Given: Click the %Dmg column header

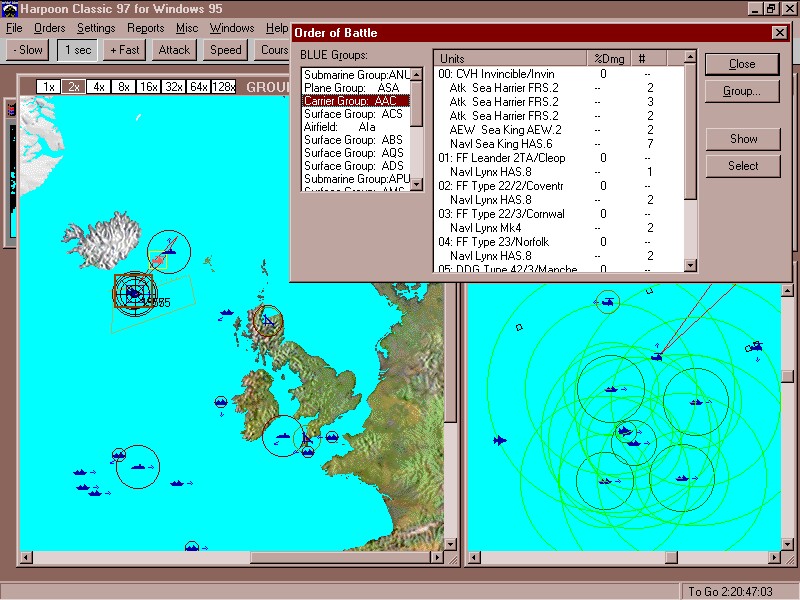Looking at the screenshot, I should (609, 59).
